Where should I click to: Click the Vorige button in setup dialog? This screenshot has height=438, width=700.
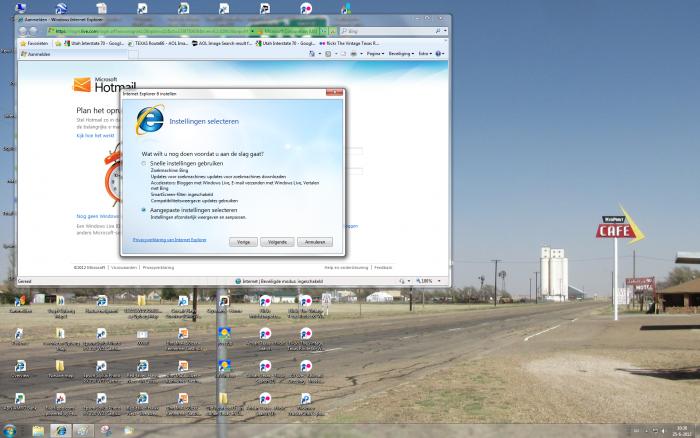243,242
